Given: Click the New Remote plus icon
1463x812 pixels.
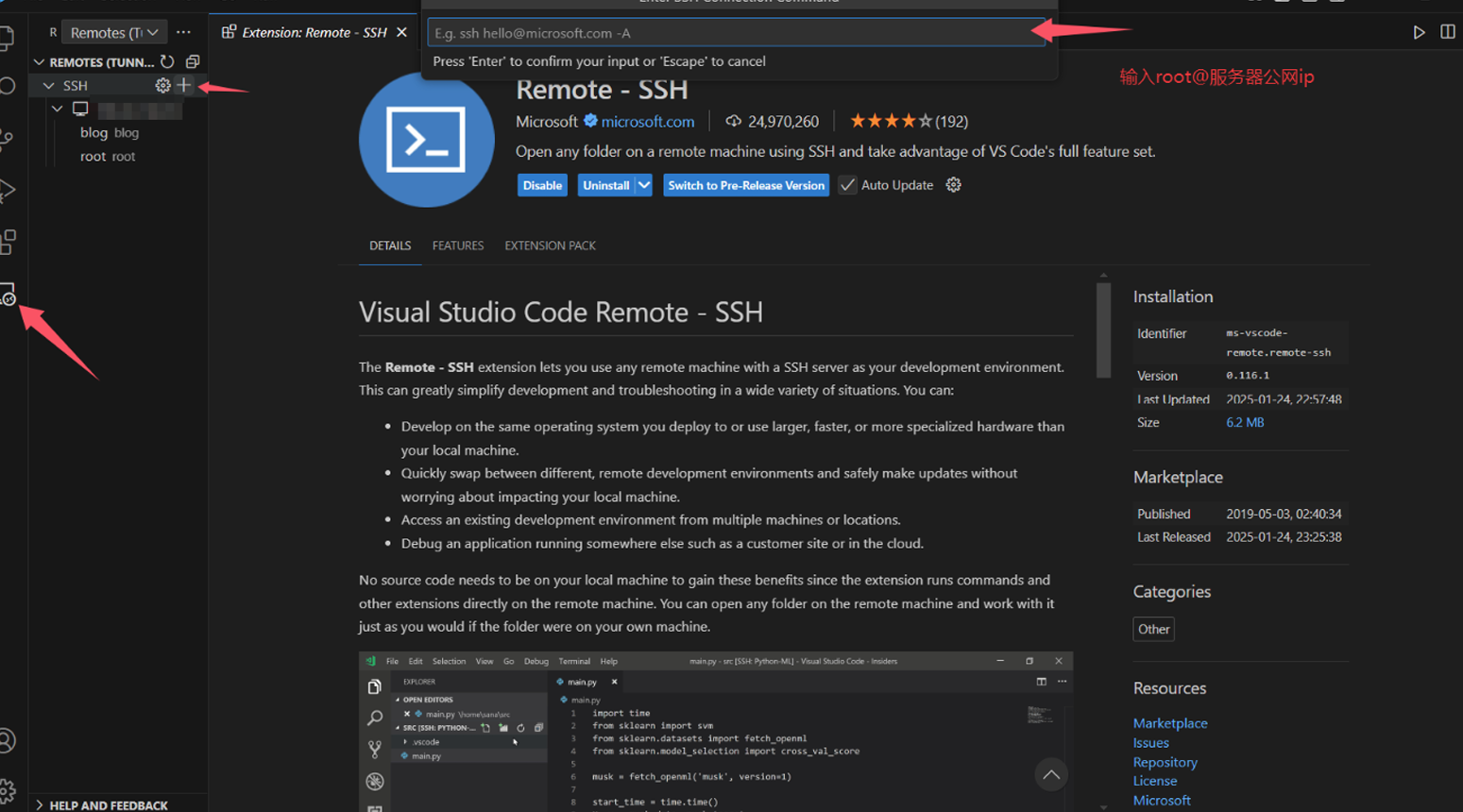Looking at the screenshot, I should pos(184,85).
